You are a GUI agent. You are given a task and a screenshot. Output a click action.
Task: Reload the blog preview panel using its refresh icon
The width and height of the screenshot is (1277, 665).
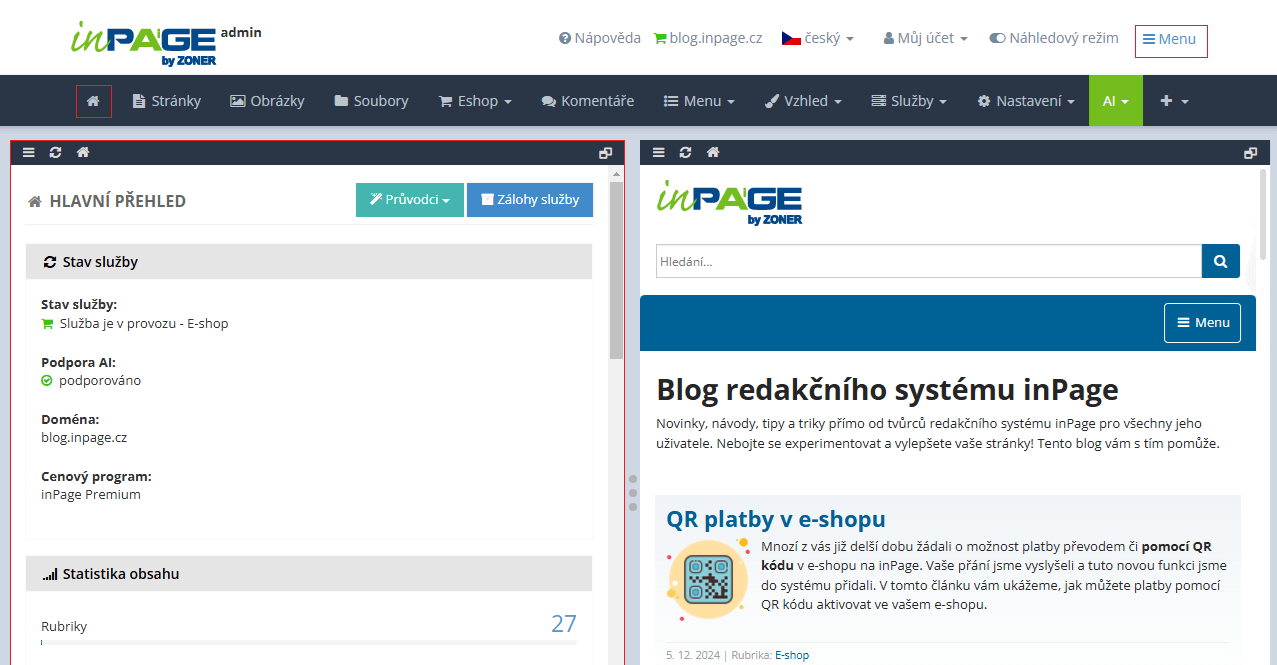[685, 153]
